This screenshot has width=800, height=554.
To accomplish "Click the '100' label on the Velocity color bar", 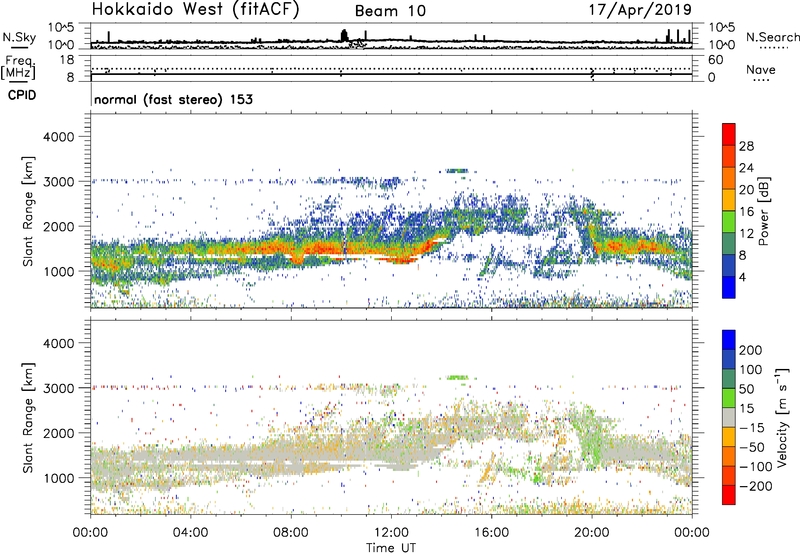I will point(751,369).
